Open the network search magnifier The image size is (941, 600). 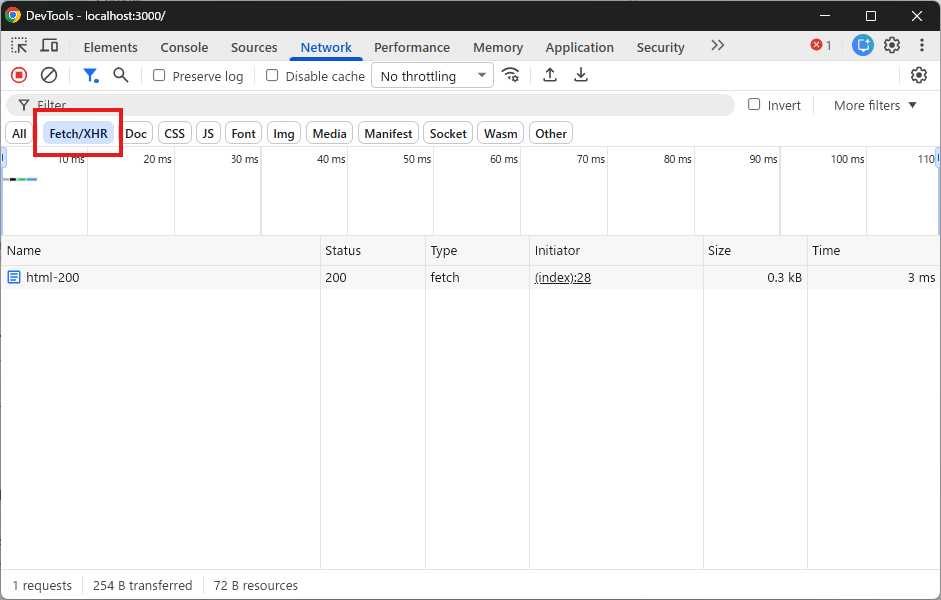121,76
